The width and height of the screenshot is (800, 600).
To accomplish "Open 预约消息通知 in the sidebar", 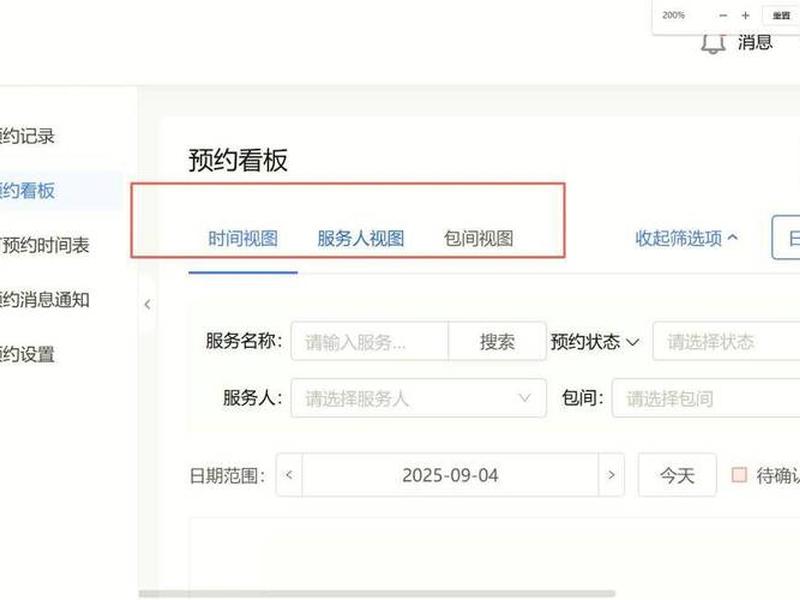I will pyautogui.click(x=45, y=300).
